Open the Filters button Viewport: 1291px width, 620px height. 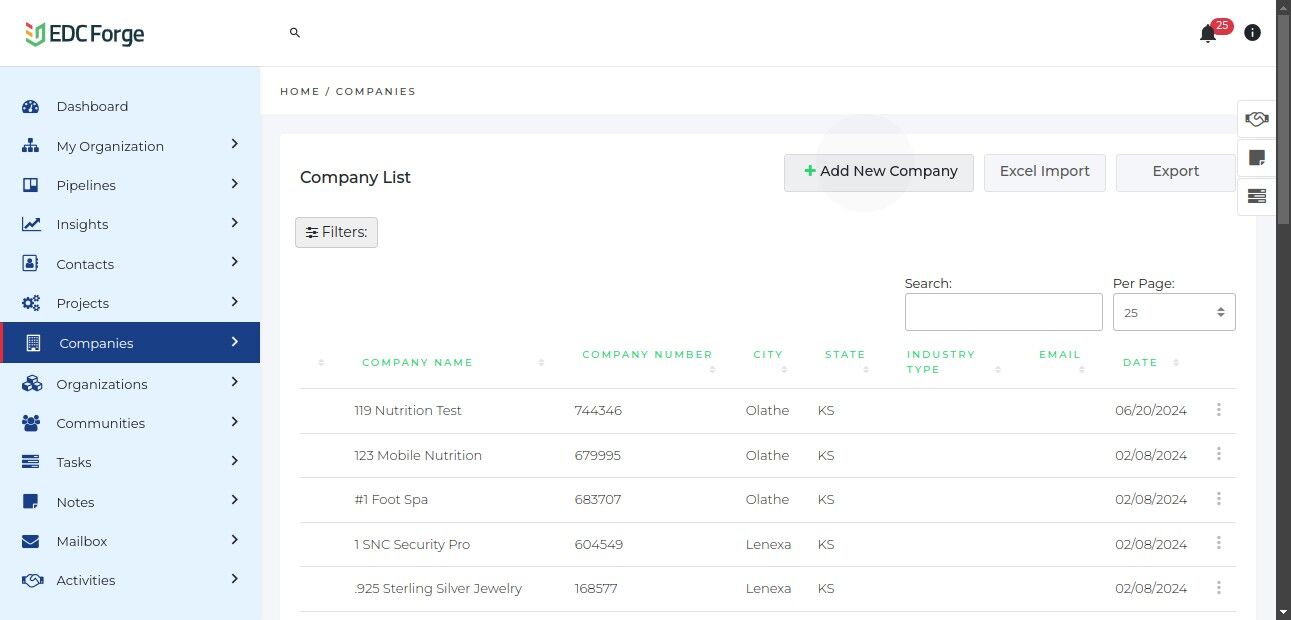[x=336, y=232]
